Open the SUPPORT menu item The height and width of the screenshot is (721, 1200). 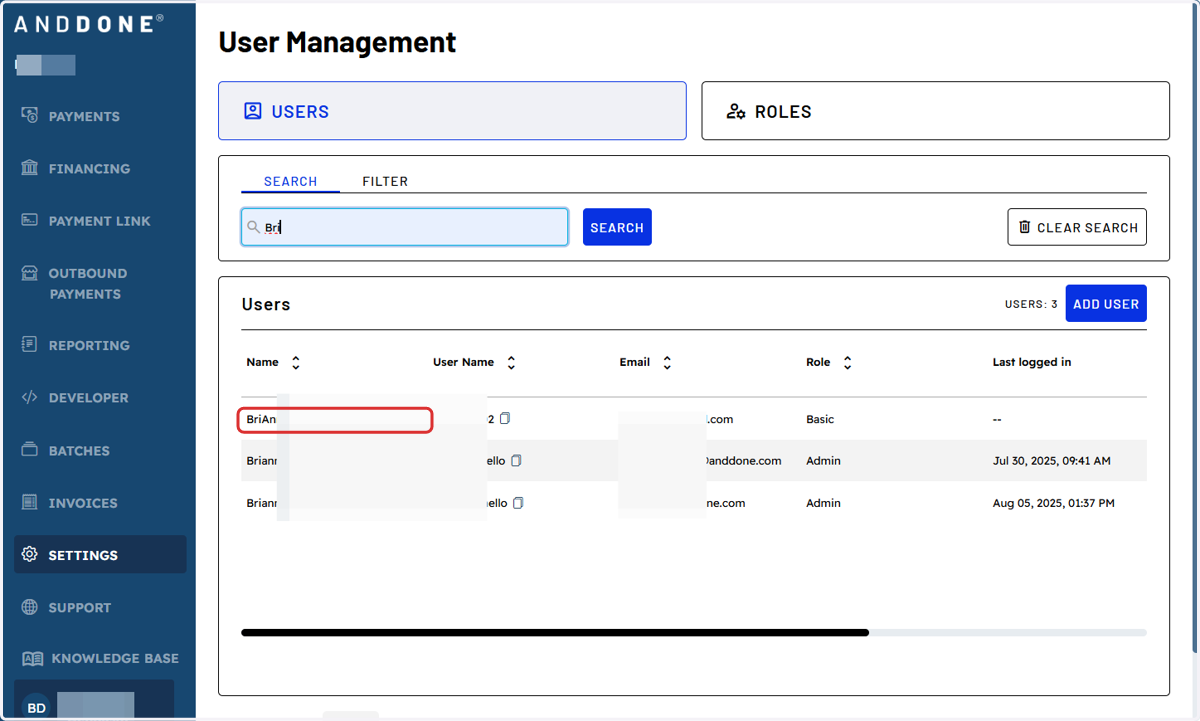point(80,607)
